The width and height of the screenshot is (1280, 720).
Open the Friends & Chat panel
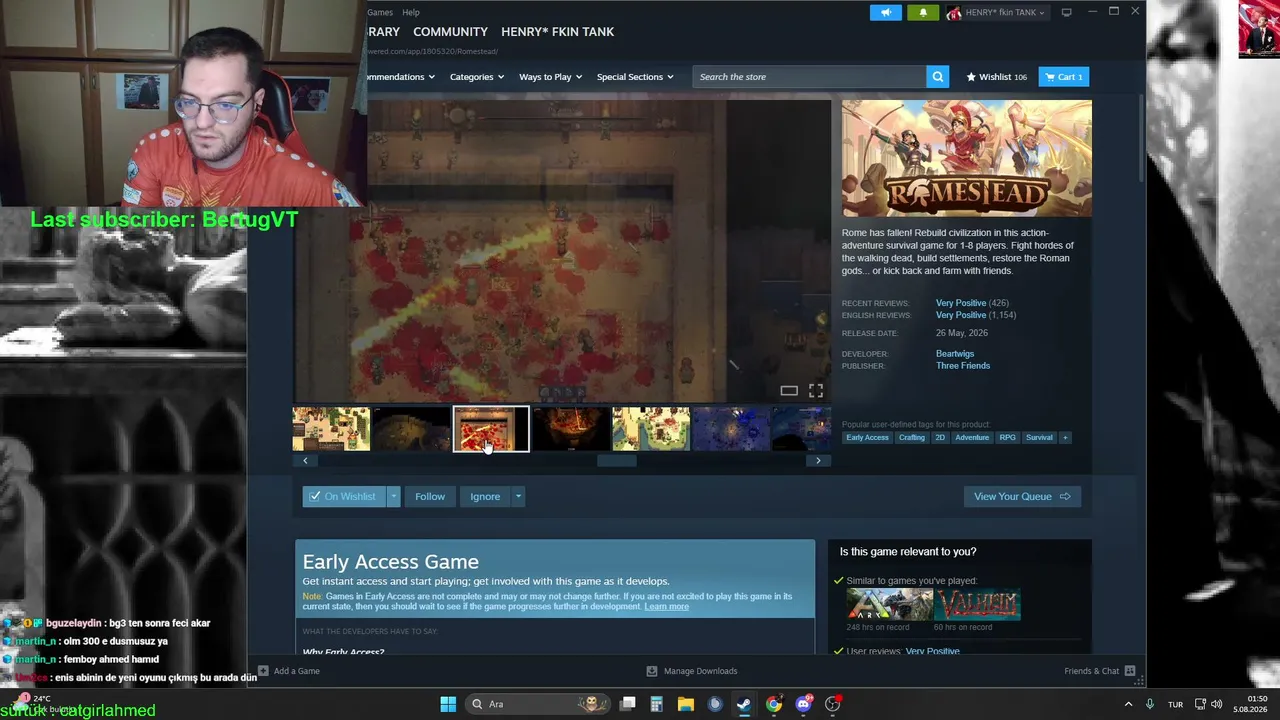click(1100, 671)
